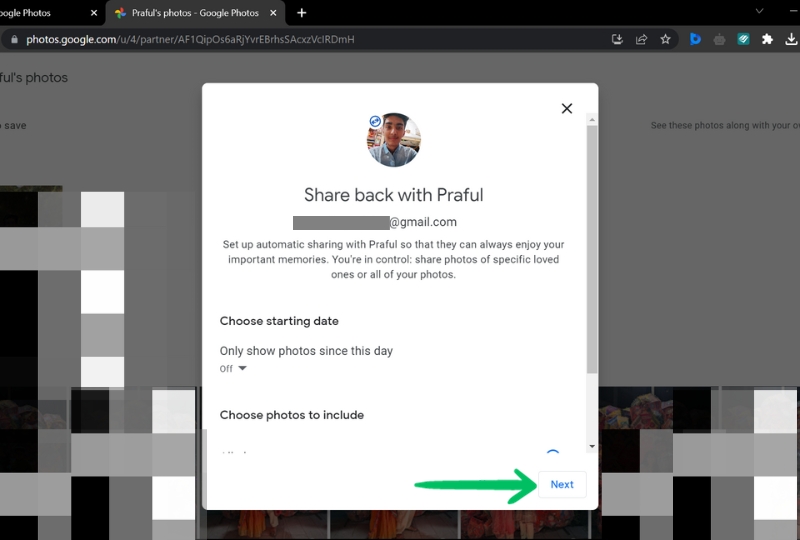
Task: Click the dialog scroll up arrow
Action: tap(592, 119)
